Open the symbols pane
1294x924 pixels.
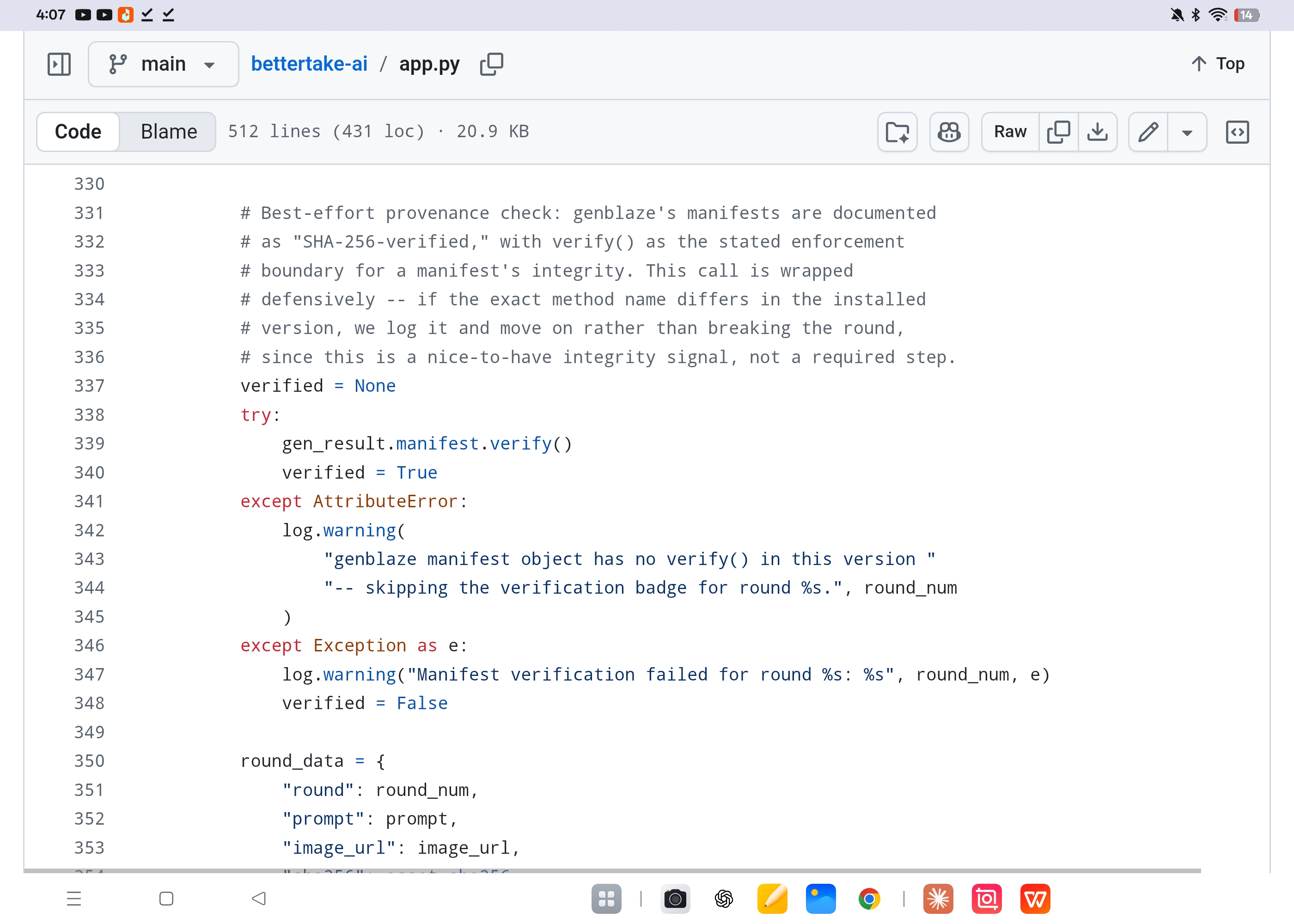1237,132
